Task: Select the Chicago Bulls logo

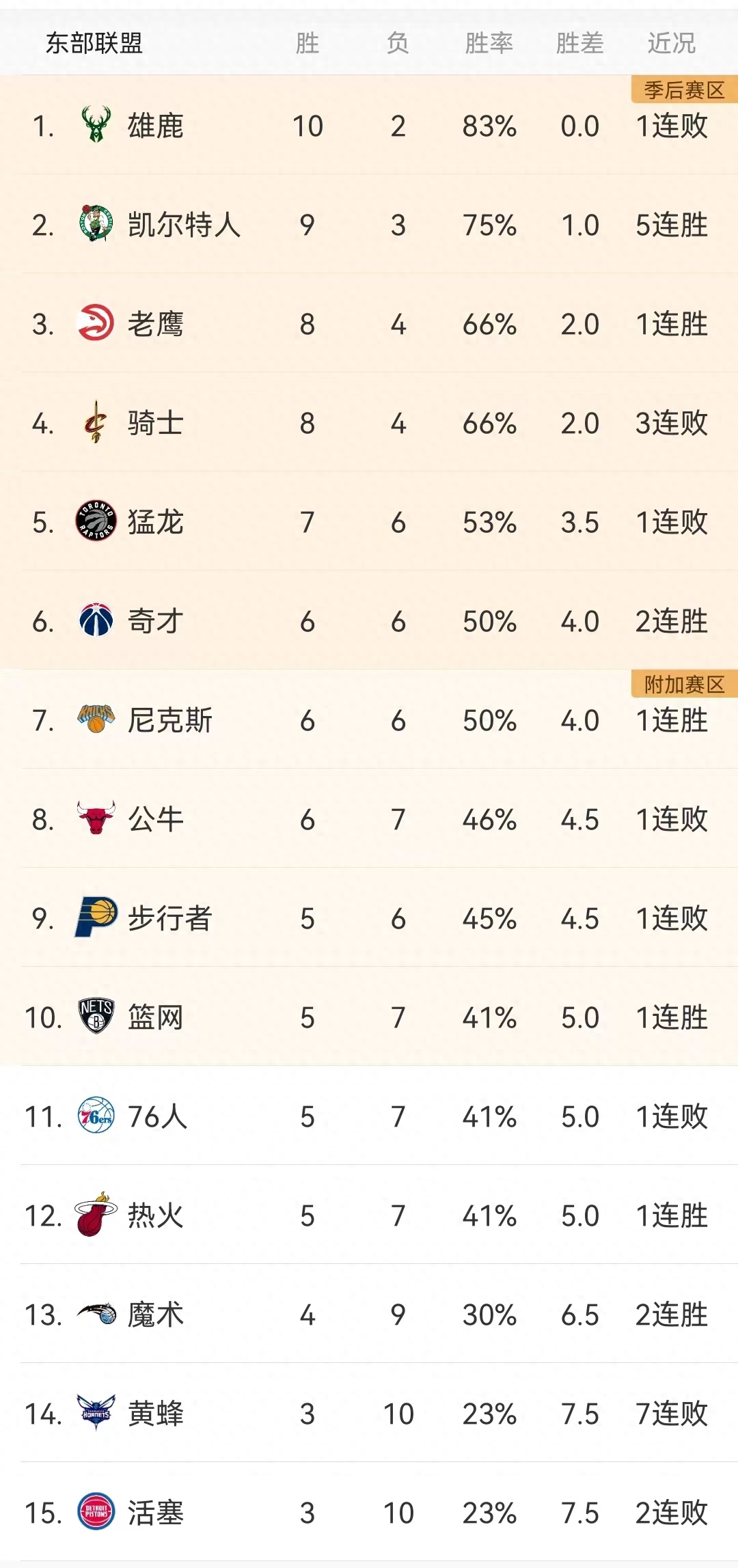Action: pyautogui.click(x=96, y=819)
